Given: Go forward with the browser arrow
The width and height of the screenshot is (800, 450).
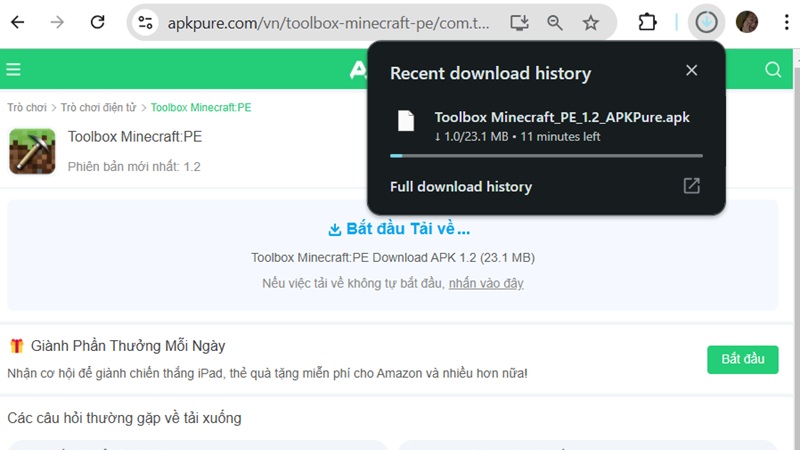Looking at the screenshot, I should tap(57, 22).
